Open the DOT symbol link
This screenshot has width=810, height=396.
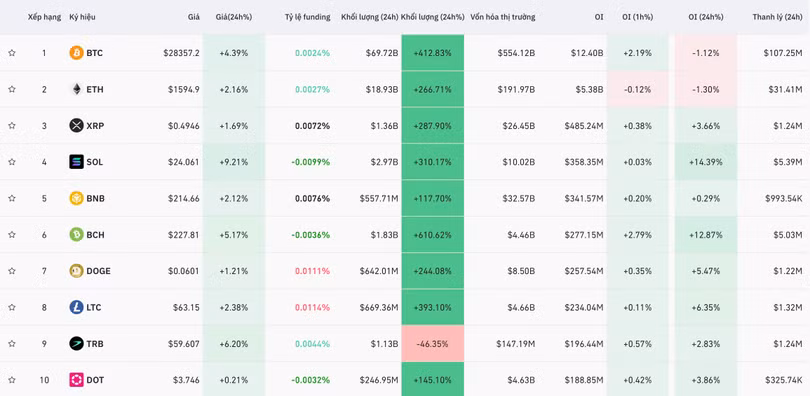[95, 380]
